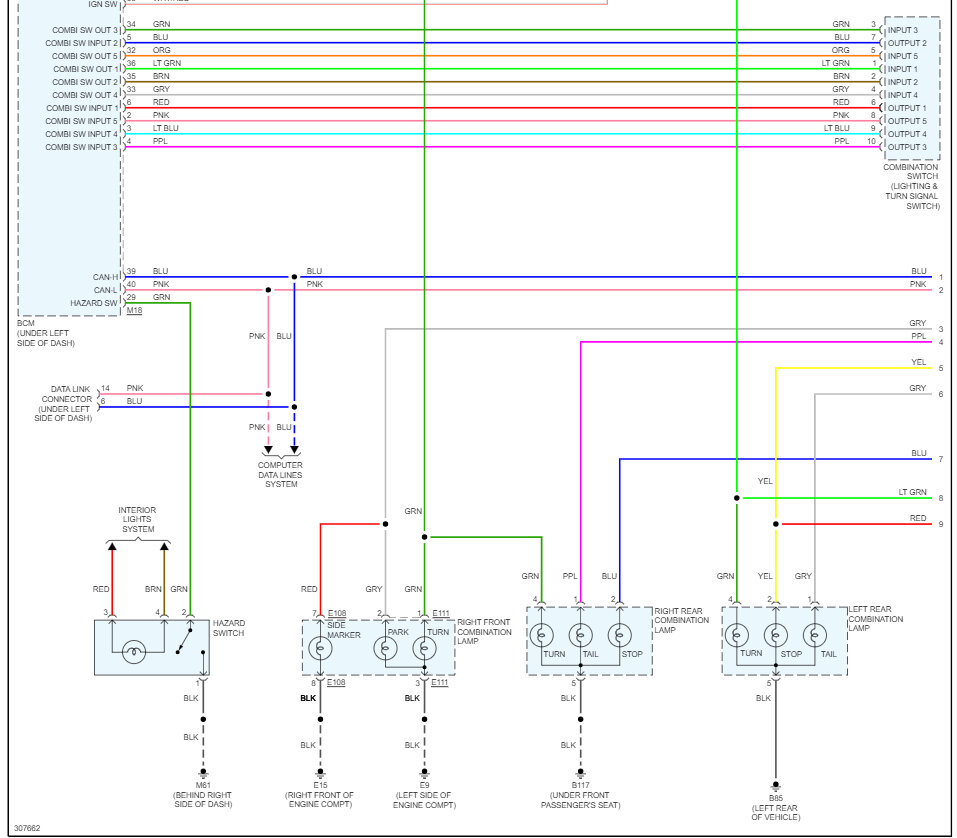957x838 pixels.
Task: Click the combination switch OUTPUT 5 terminal
Action: [x=907, y=121]
